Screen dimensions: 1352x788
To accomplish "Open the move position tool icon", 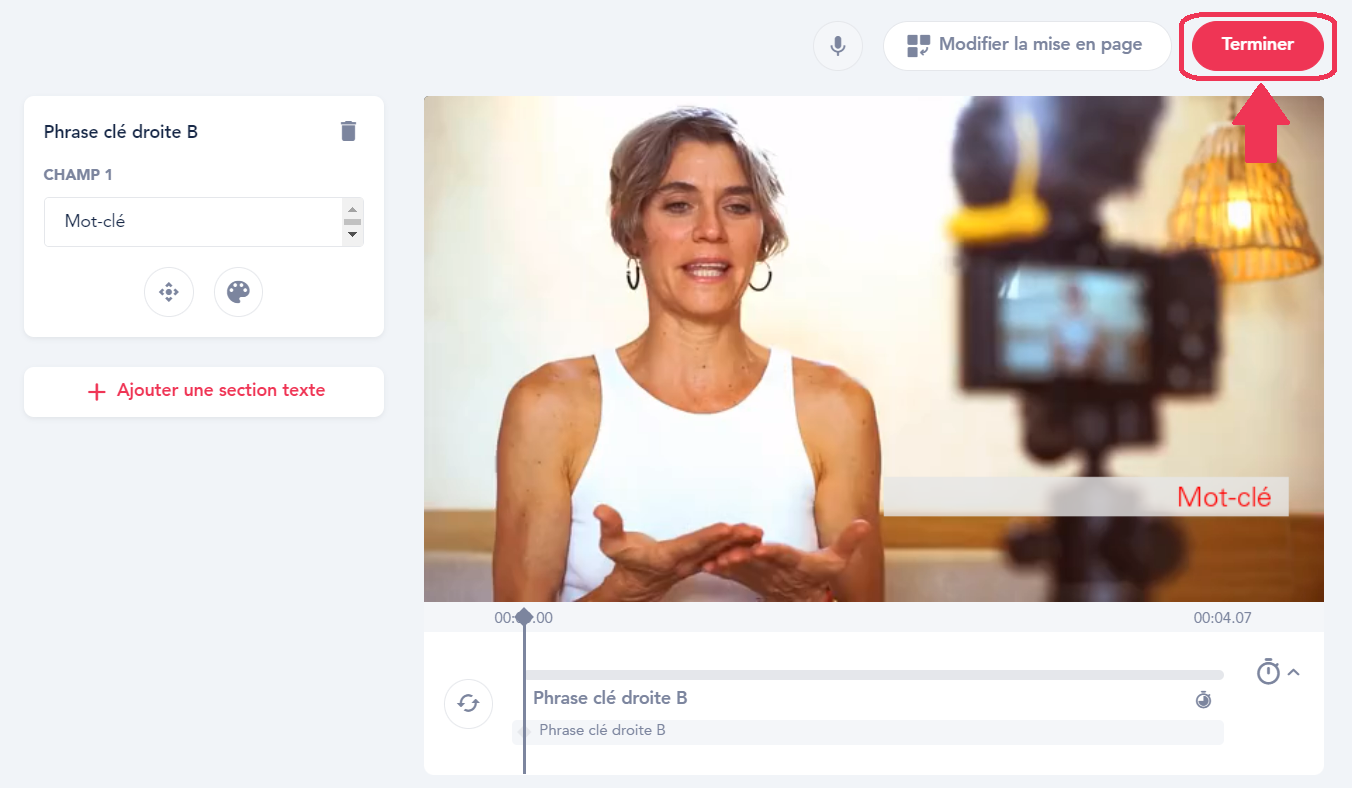I will [169, 292].
